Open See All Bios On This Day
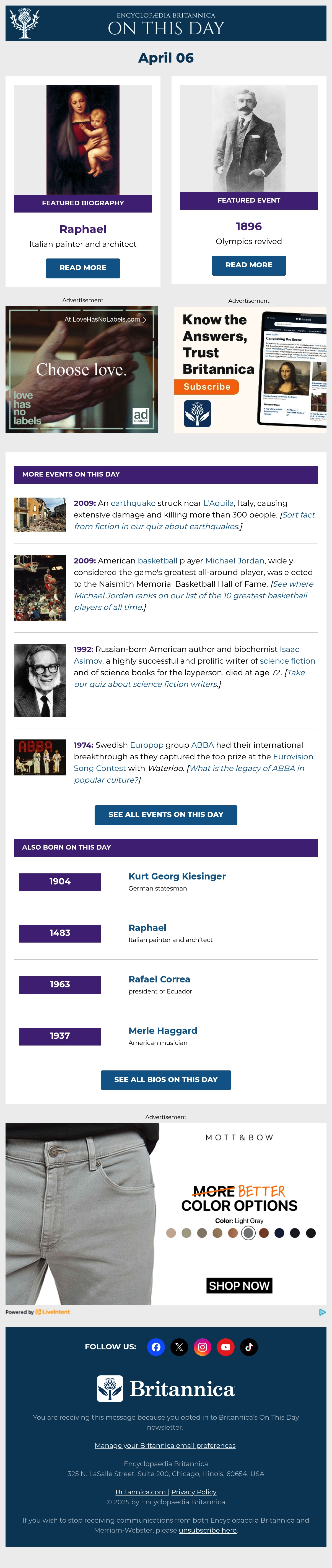 pyautogui.click(x=166, y=1080)
